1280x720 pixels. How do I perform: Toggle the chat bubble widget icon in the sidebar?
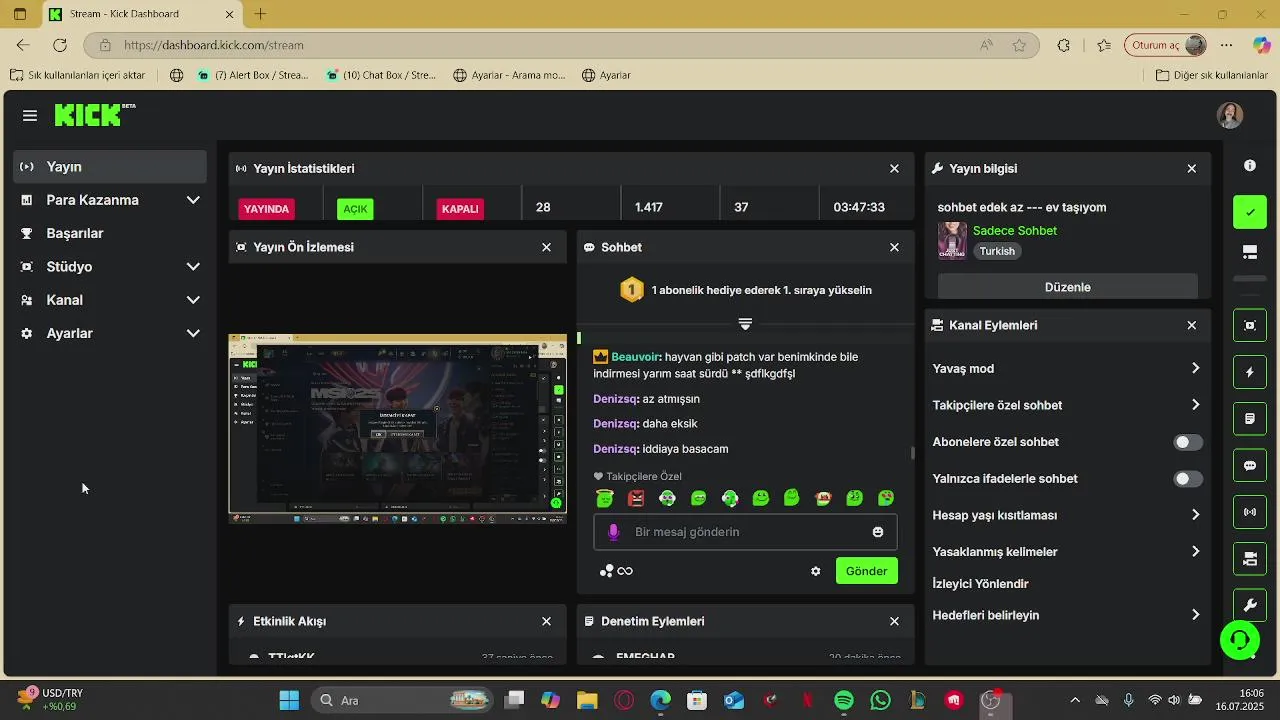pos(1250,466)
